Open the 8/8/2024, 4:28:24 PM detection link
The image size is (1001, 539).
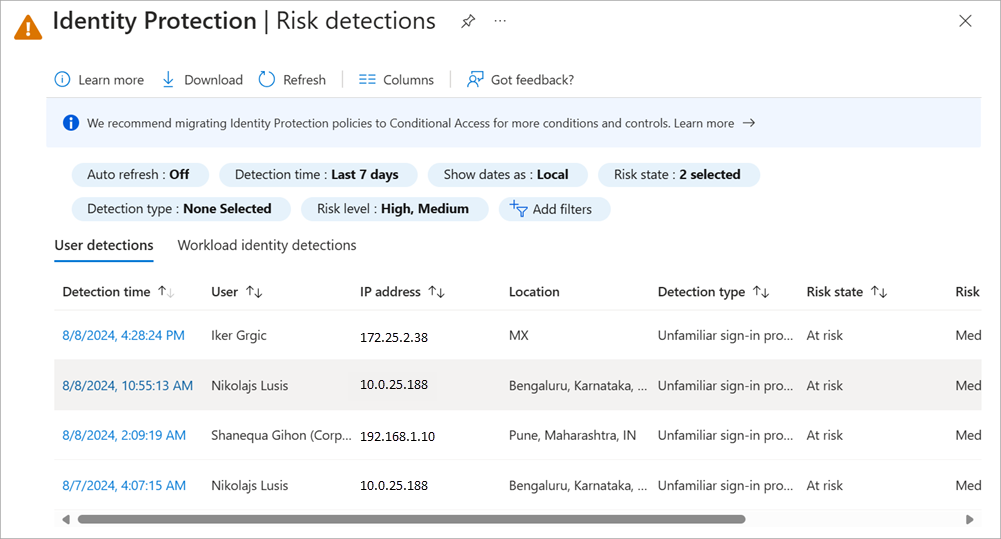[x=123, y=336]
